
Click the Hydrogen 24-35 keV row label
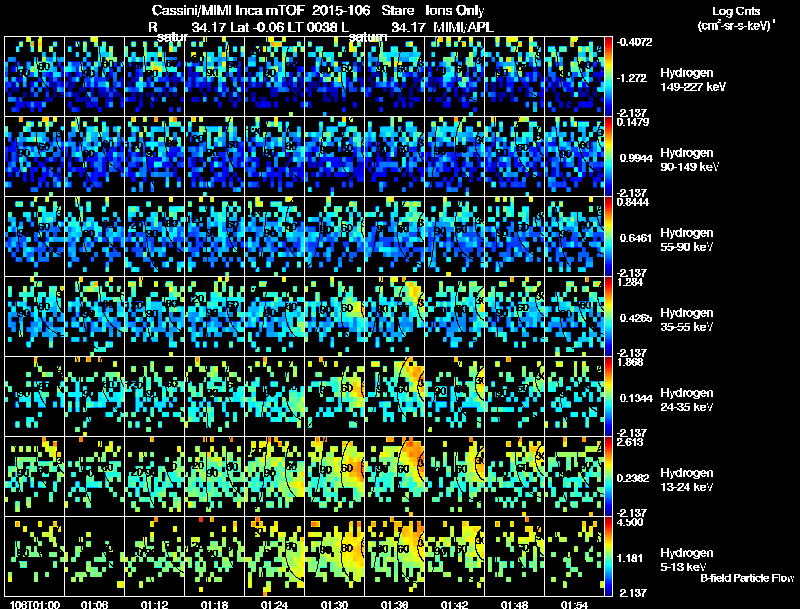[x=687, y=400]
